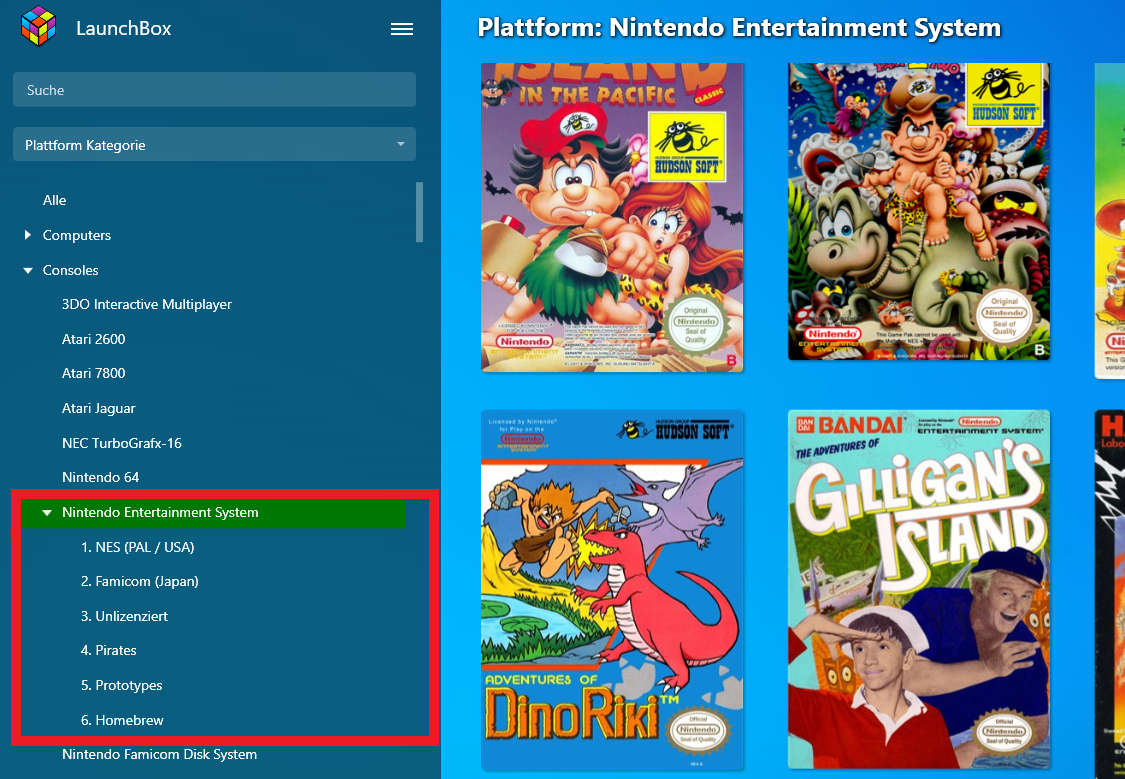Open the hamburger menu
1125x779 pixels.
[x=402, y=29]
